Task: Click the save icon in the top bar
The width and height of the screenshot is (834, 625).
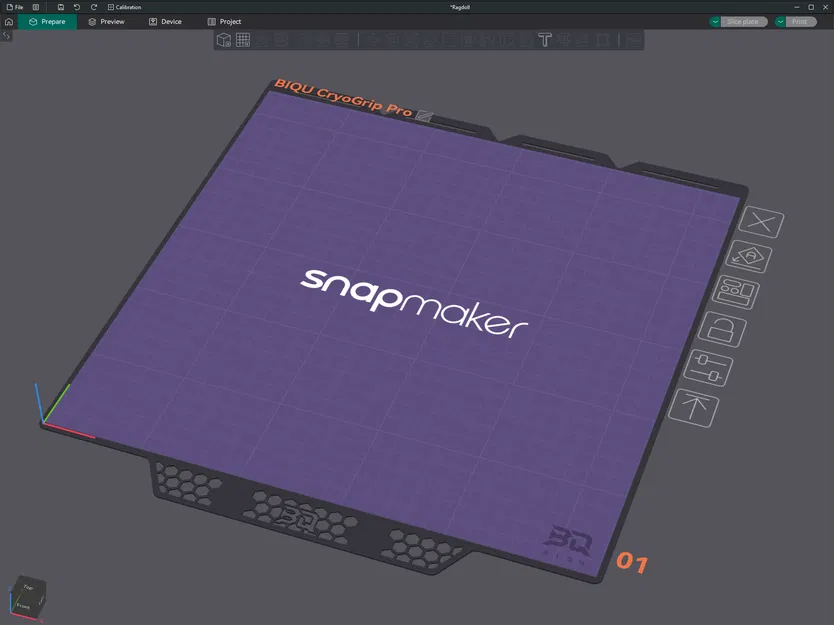Action: click(x=58, y=7)
